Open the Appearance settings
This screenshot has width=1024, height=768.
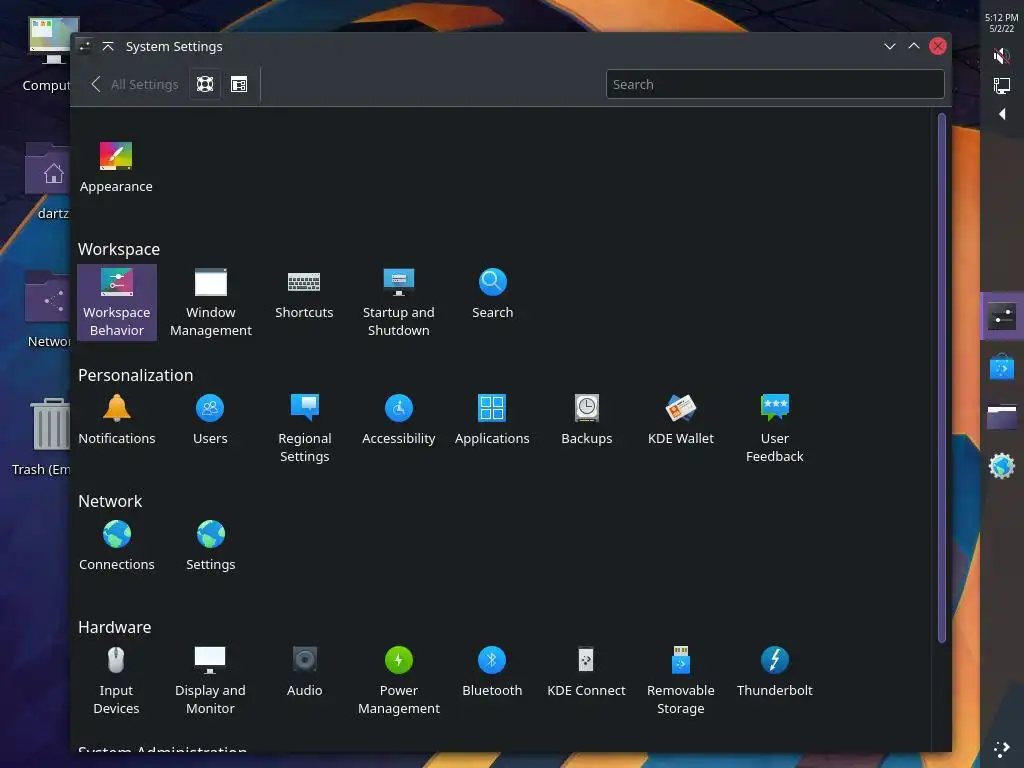click(x=116, y=167)
